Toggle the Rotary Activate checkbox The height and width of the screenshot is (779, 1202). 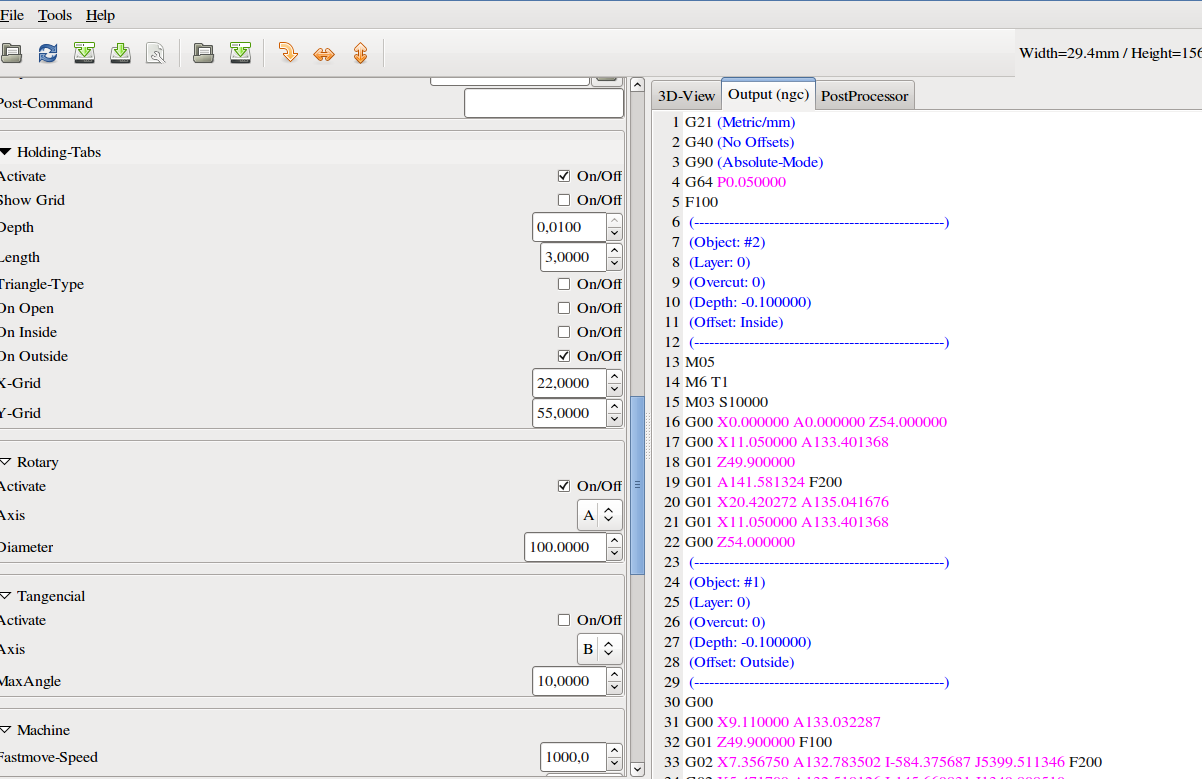[x=564, y=486]
